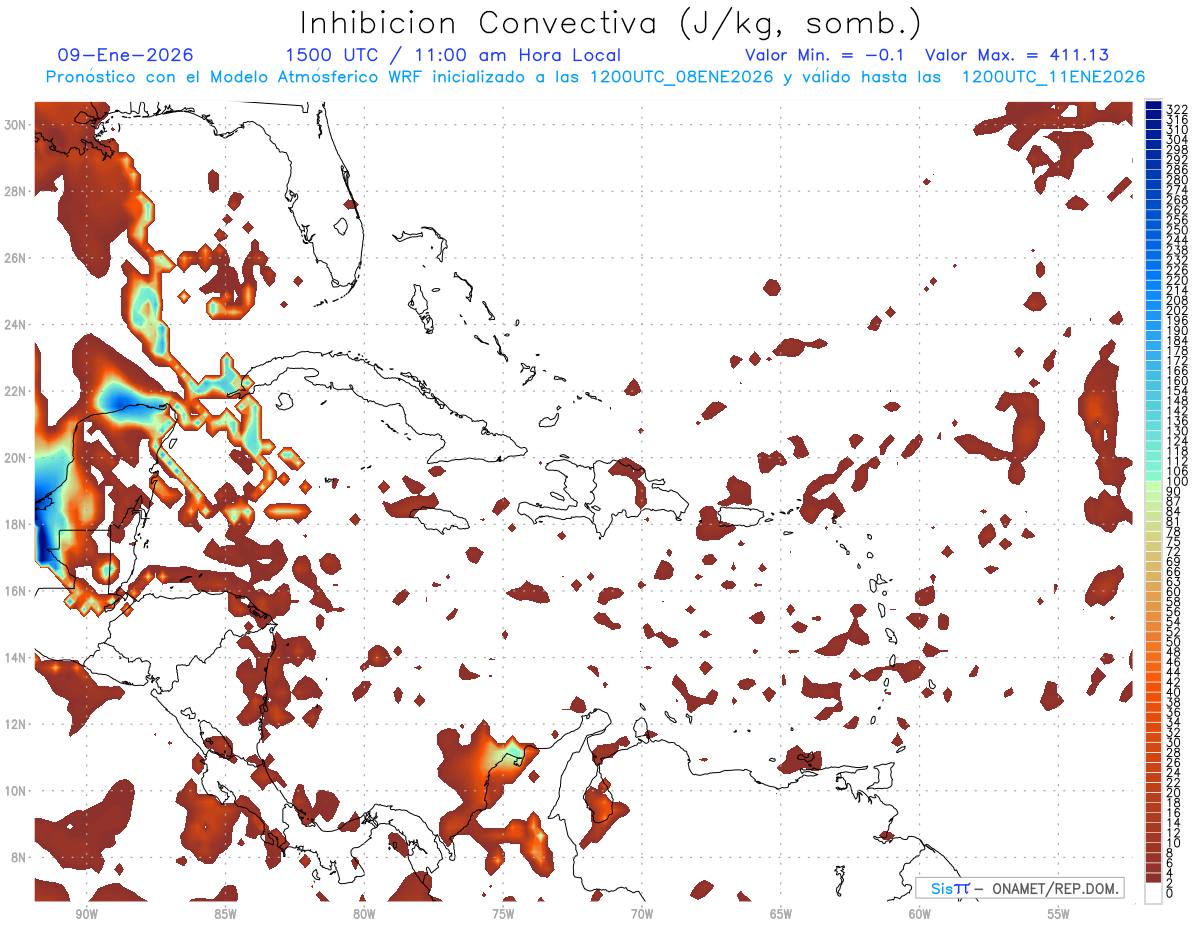
Task: Click the 30N latitude label
Action: (17, 124)
